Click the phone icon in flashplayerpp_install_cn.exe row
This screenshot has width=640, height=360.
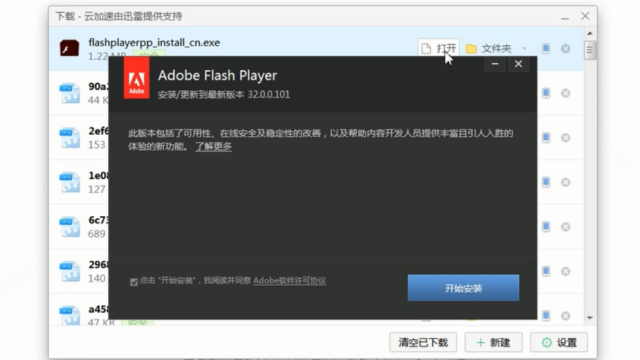pyautogui.click(x=546, y=49)
